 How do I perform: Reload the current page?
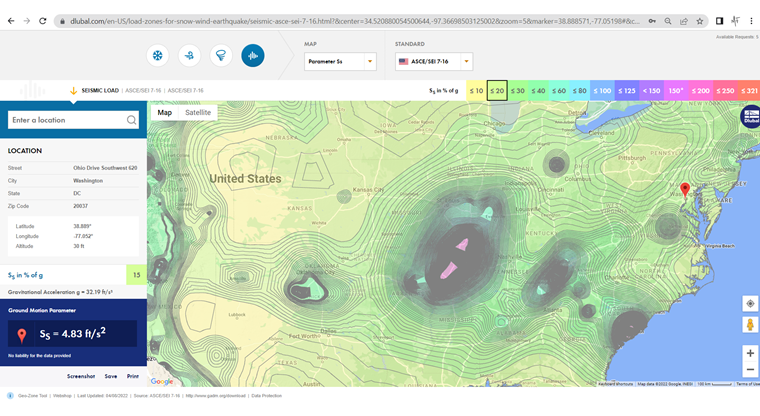(43, 21)
